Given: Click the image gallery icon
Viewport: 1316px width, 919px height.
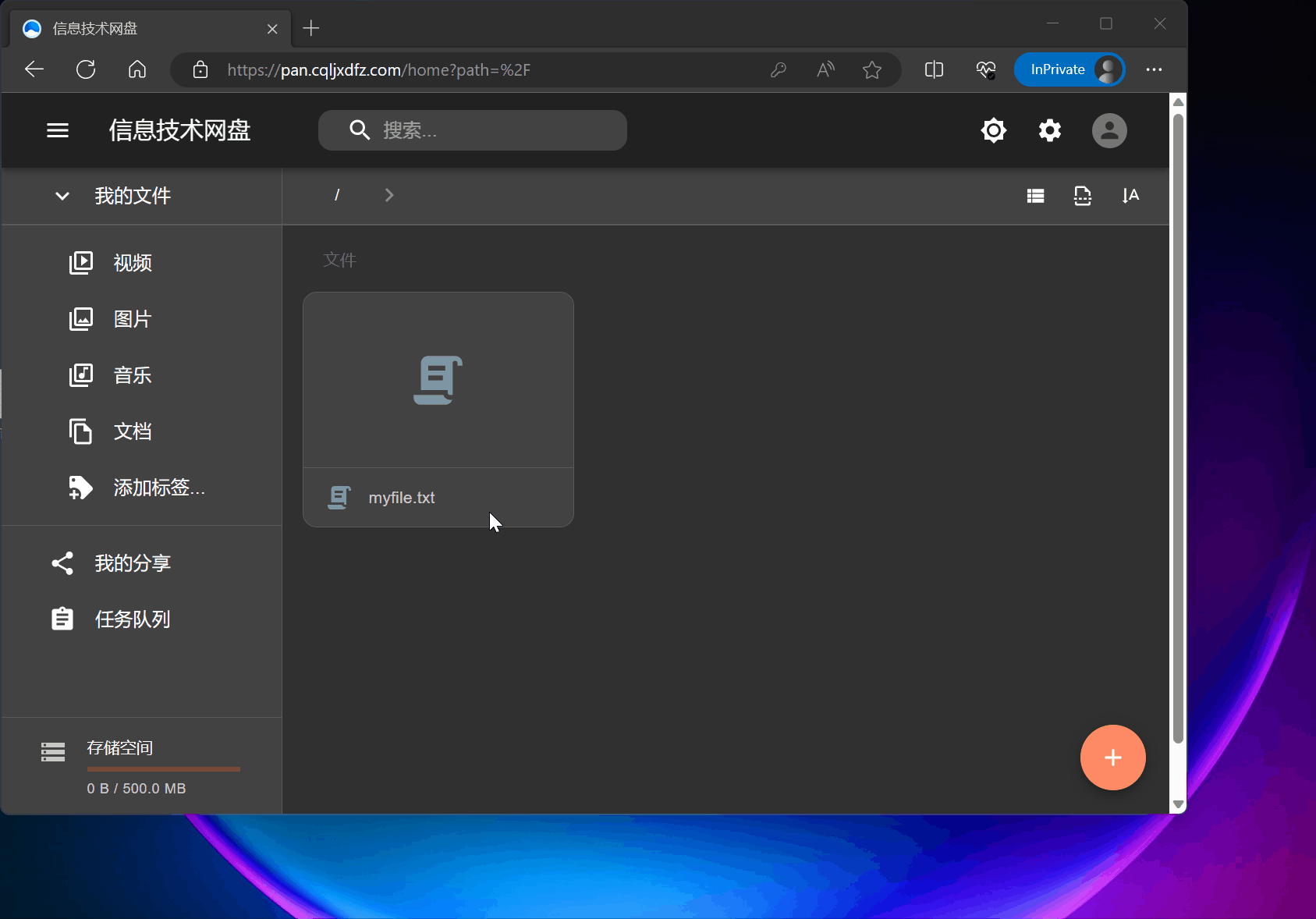Looking at the screenshot, I should coord(81,319).
